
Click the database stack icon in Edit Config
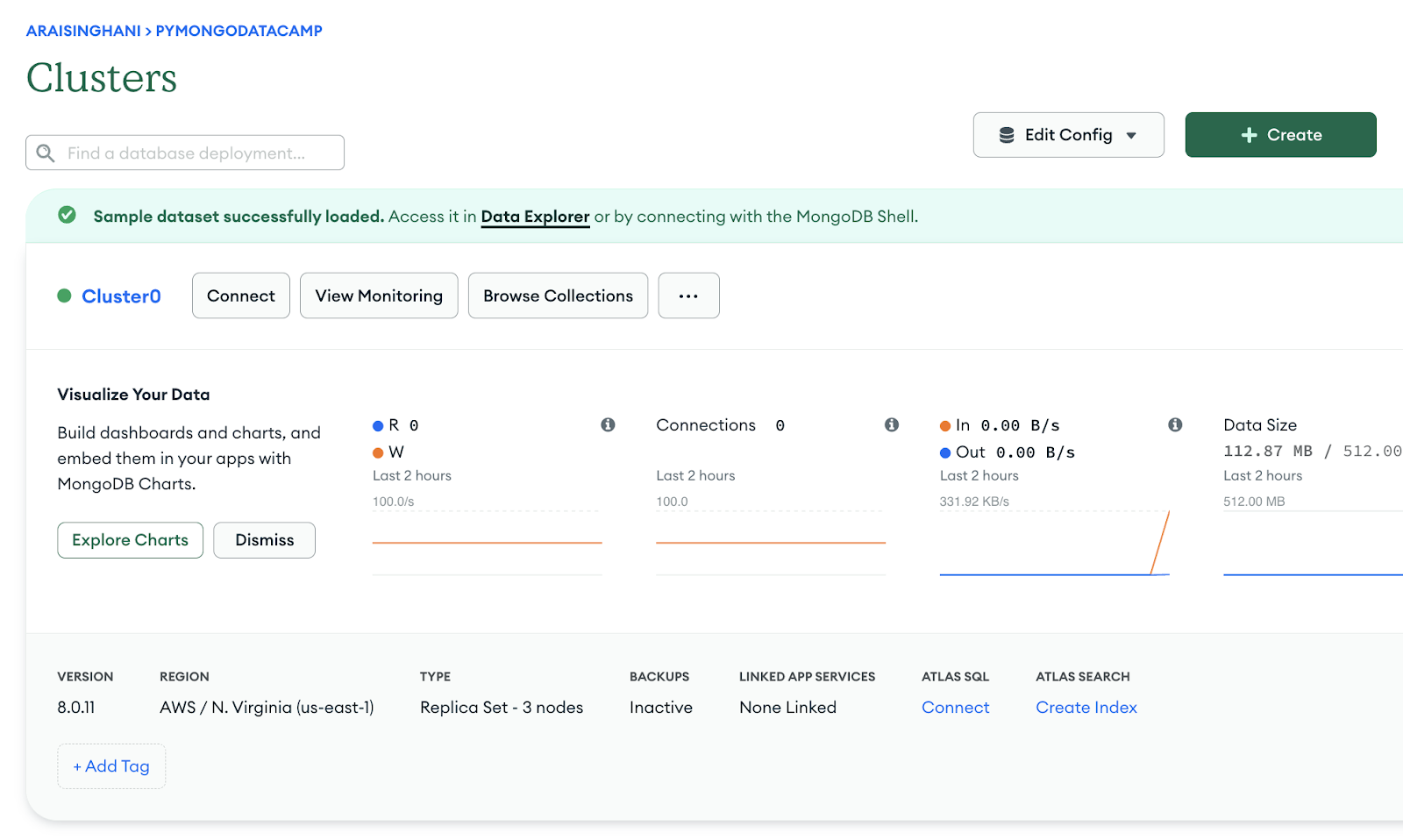pyautogui.click(x=1007, y=135)
